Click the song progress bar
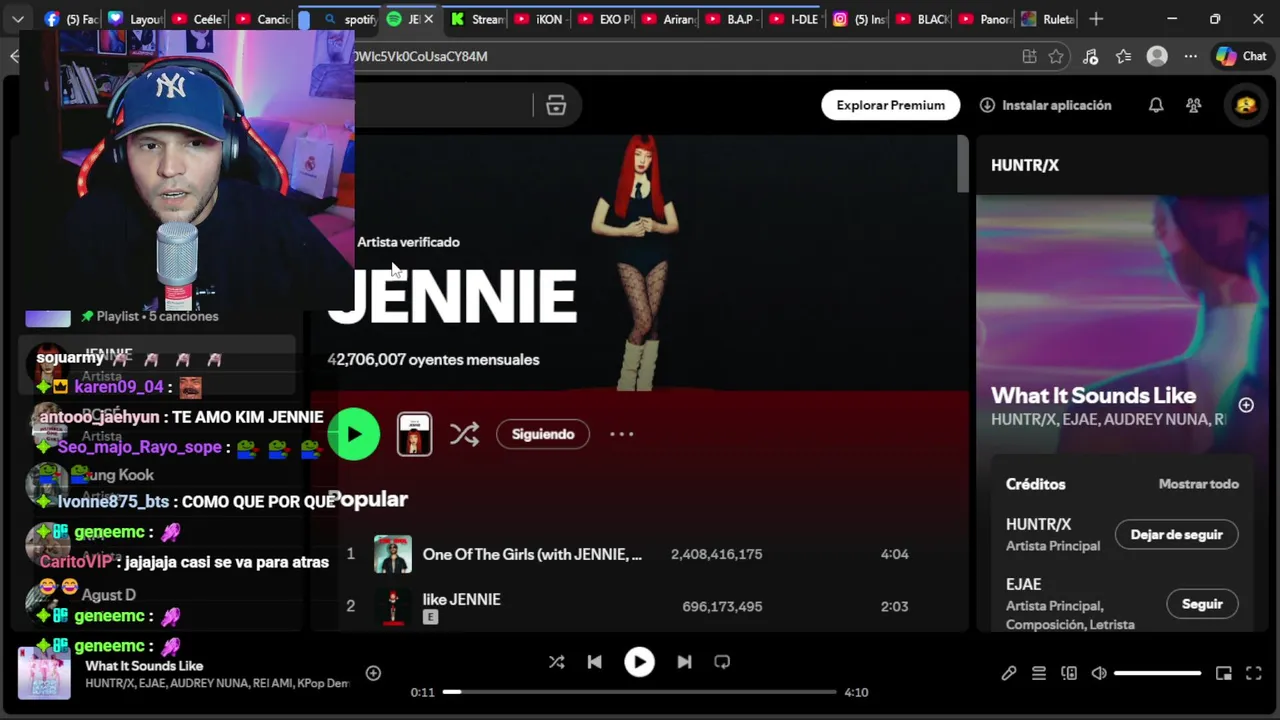This screenshot has width=1280, height=720. pos(640,692)
